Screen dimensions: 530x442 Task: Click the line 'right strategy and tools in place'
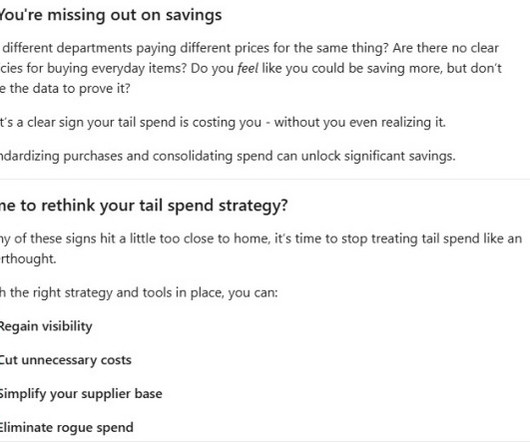(x=138, y=293)
